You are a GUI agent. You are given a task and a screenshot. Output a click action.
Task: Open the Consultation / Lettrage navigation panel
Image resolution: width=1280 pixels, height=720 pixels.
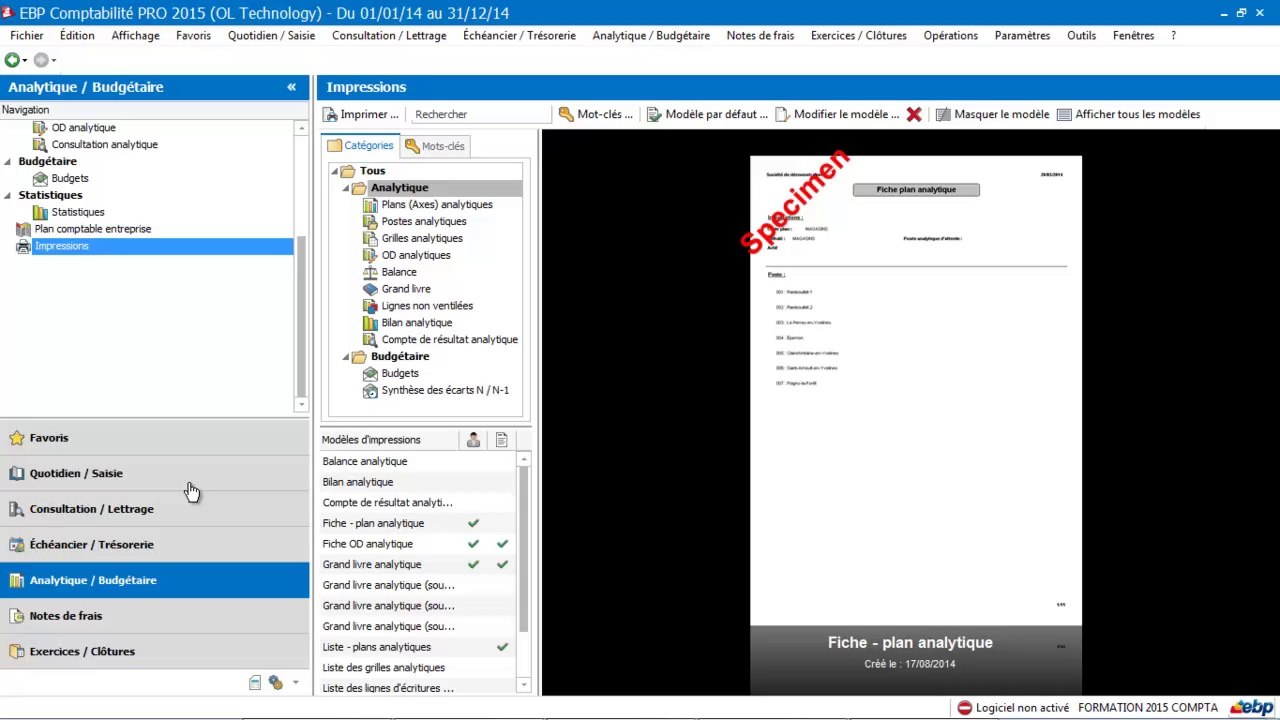tap(155, 509)
